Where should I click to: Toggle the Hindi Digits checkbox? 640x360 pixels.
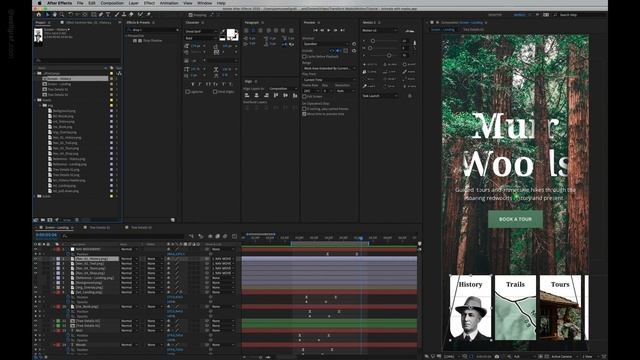pyautogui.click(x=215, y=92)
